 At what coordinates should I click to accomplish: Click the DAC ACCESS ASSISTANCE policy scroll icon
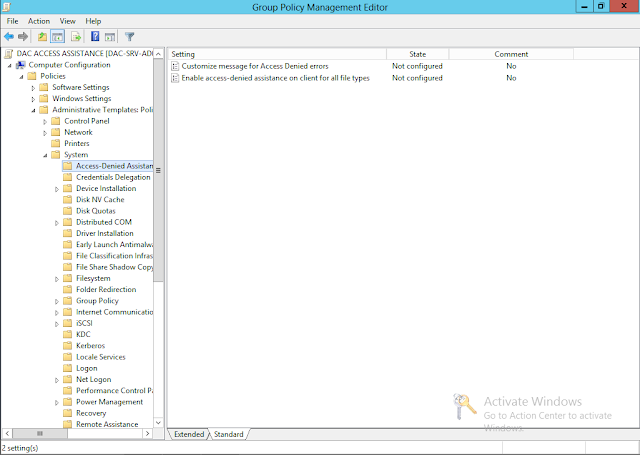click(8, 53)
